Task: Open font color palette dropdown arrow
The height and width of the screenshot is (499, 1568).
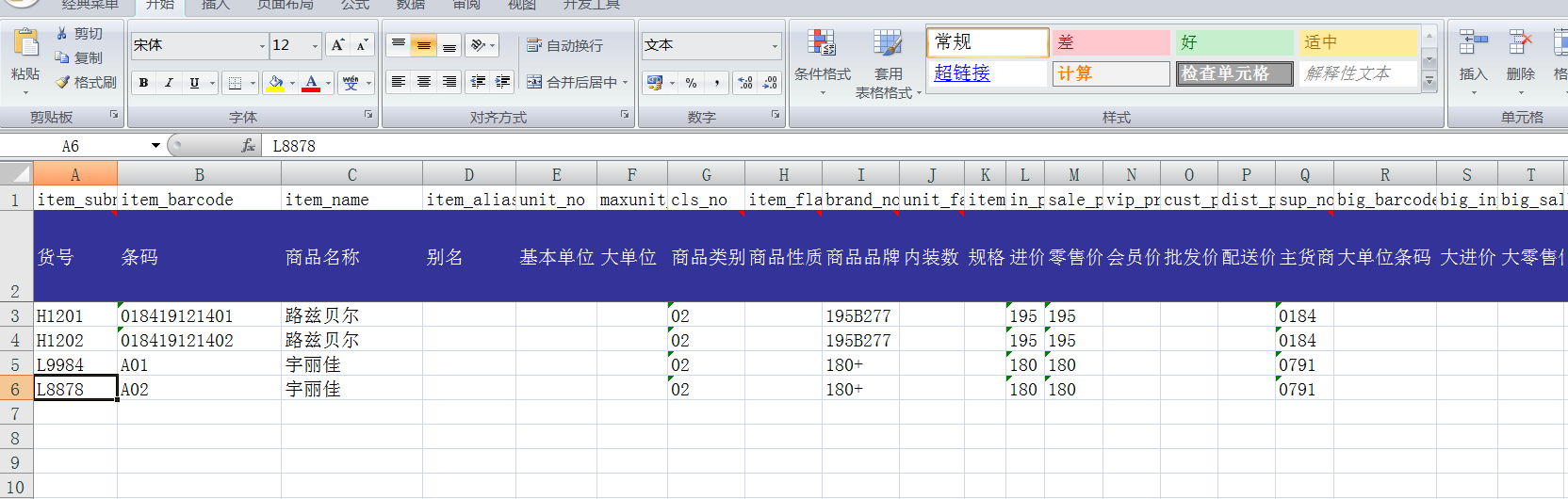Action: pos(328,83)
